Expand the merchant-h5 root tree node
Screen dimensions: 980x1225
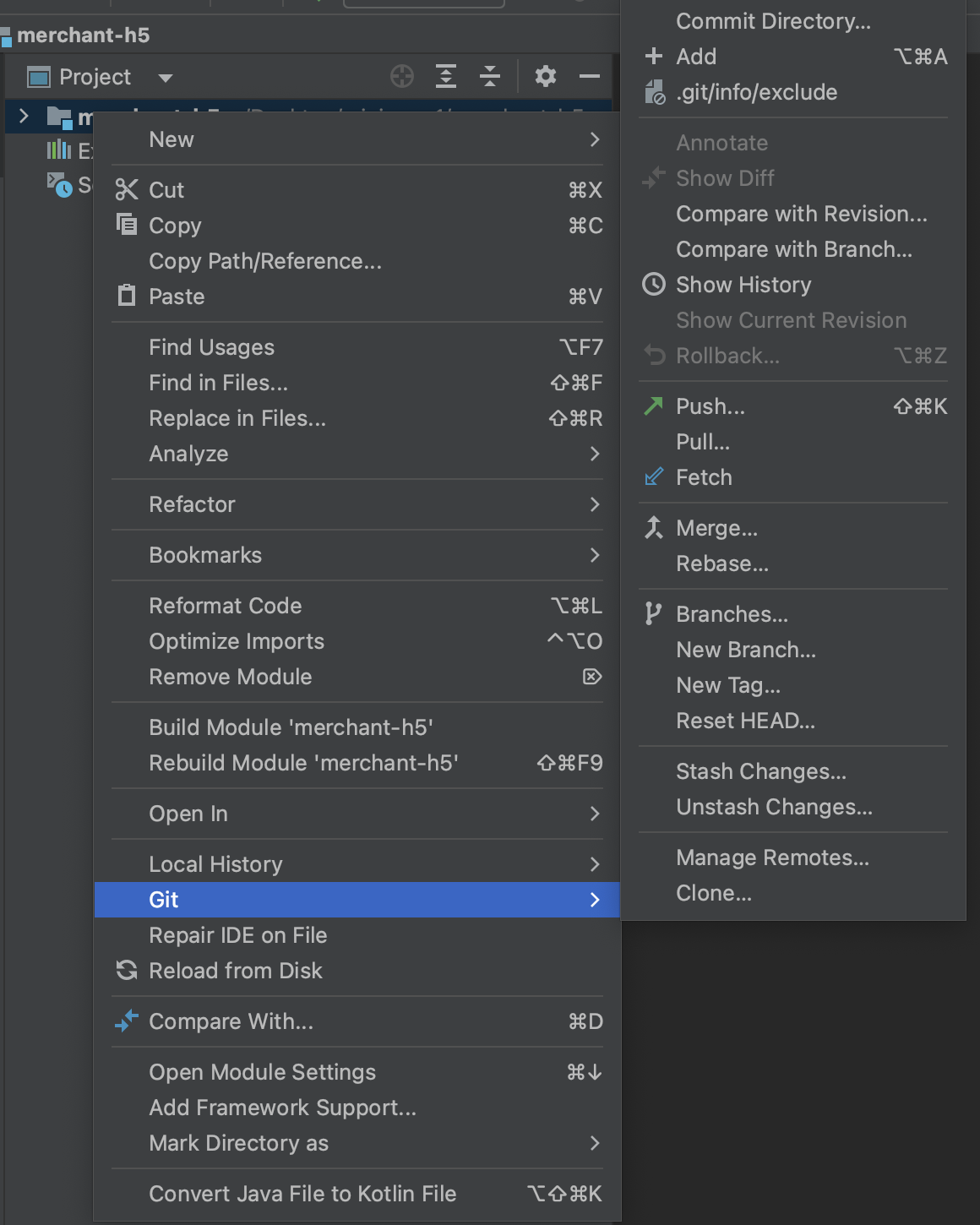click(24, 117)
